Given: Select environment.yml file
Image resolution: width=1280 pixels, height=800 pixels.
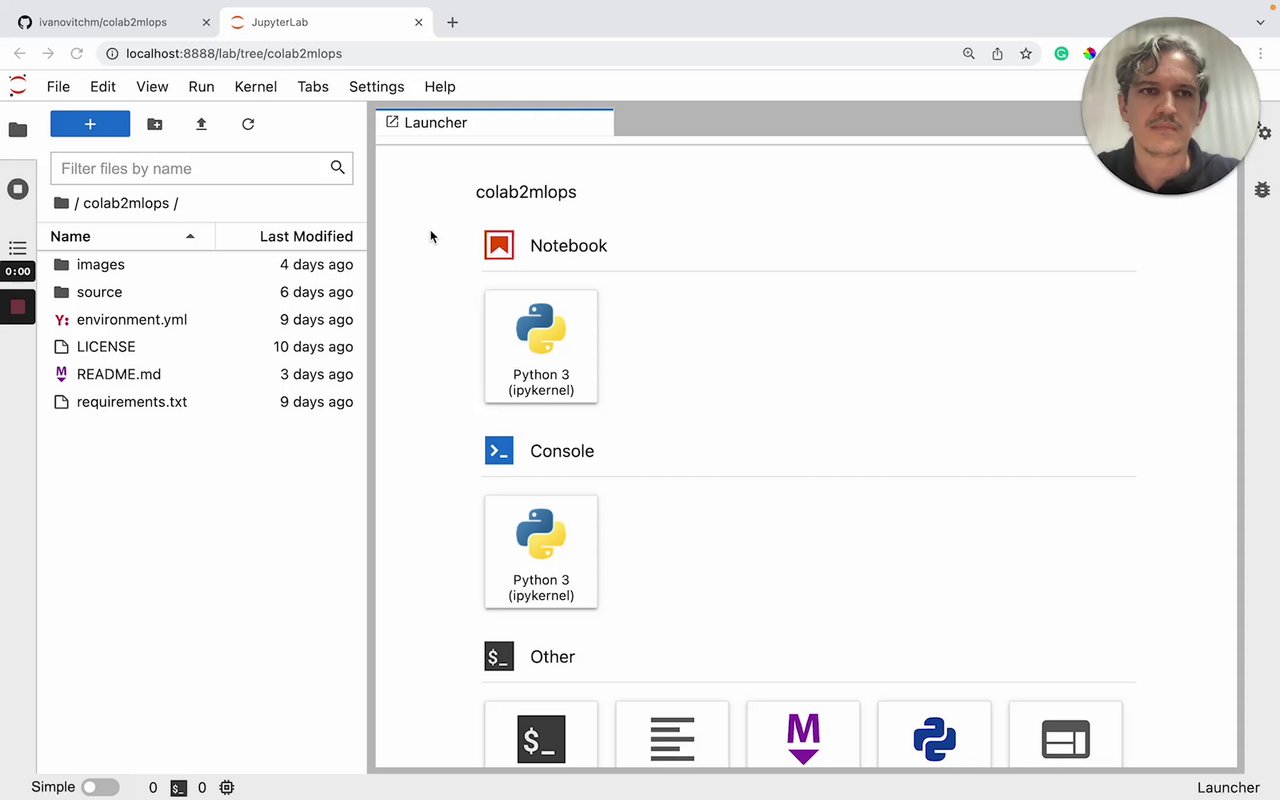Looking at the screenshot, I should pos(203,320).
